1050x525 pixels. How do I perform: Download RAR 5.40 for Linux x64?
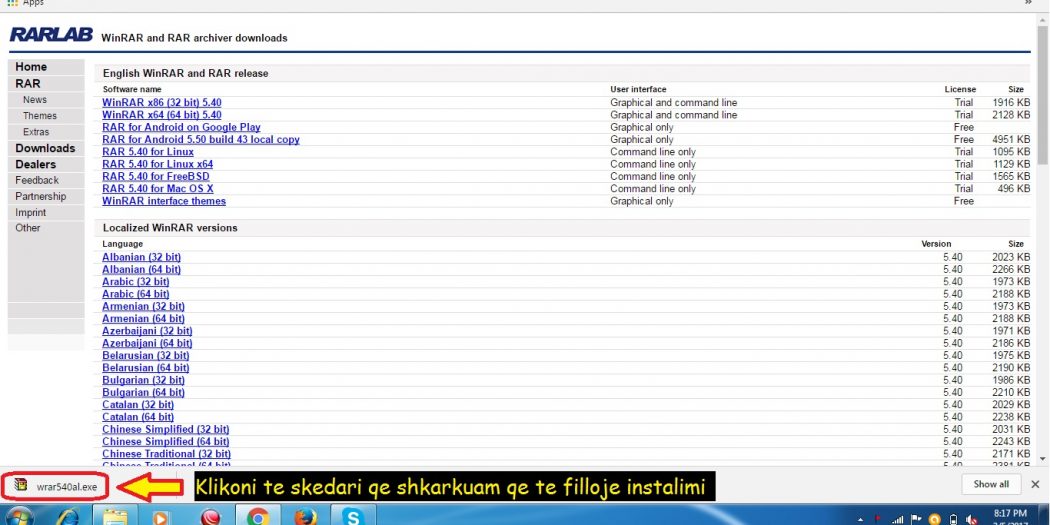coord(157,164)
